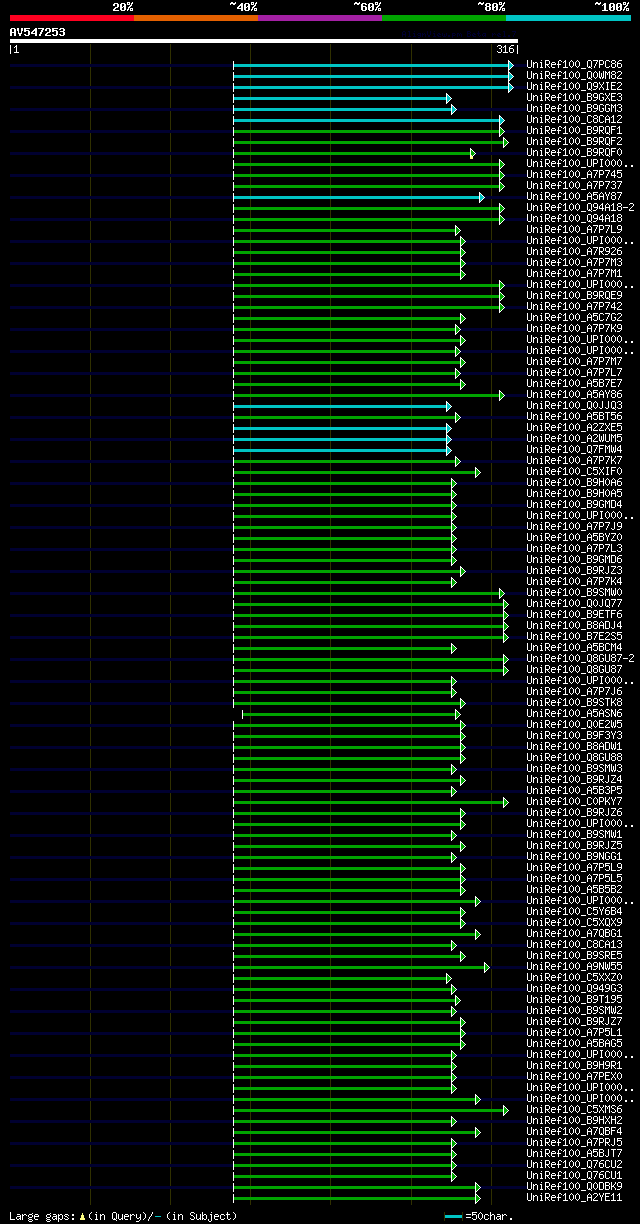Open hit UniRef100_B9GXE3
This screenshot has width=640, height=1224.
574,97
